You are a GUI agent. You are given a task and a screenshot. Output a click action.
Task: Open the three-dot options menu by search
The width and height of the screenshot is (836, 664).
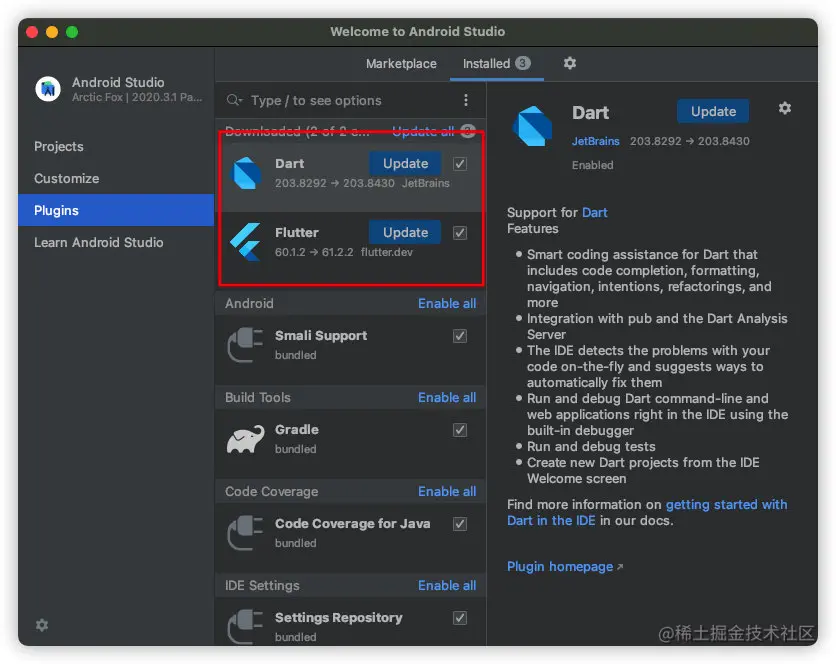465,100
